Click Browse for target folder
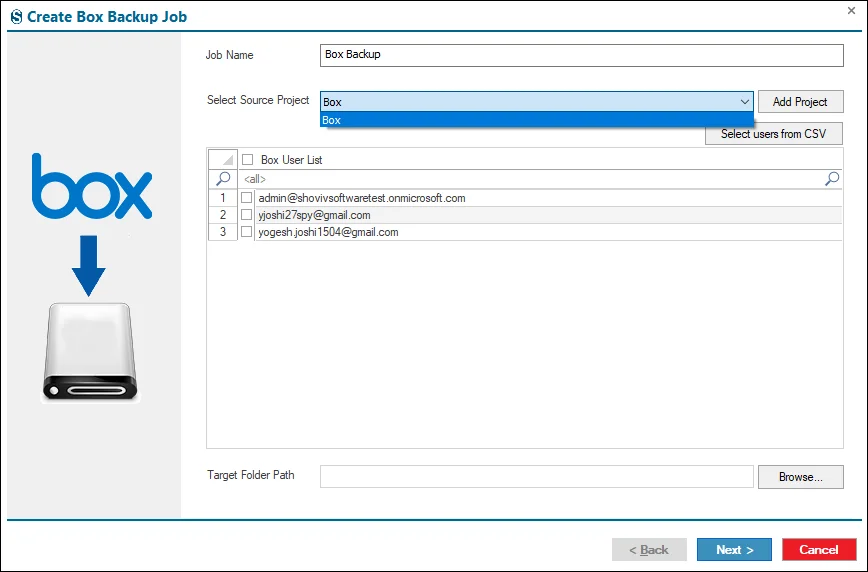Image resolution: width=868 pixels, height=572 pixels. [800, 477]
